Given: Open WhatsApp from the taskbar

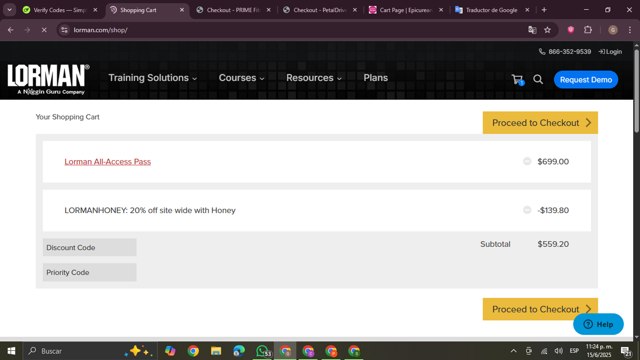Looking at the screenshot, I should [262, 351].
